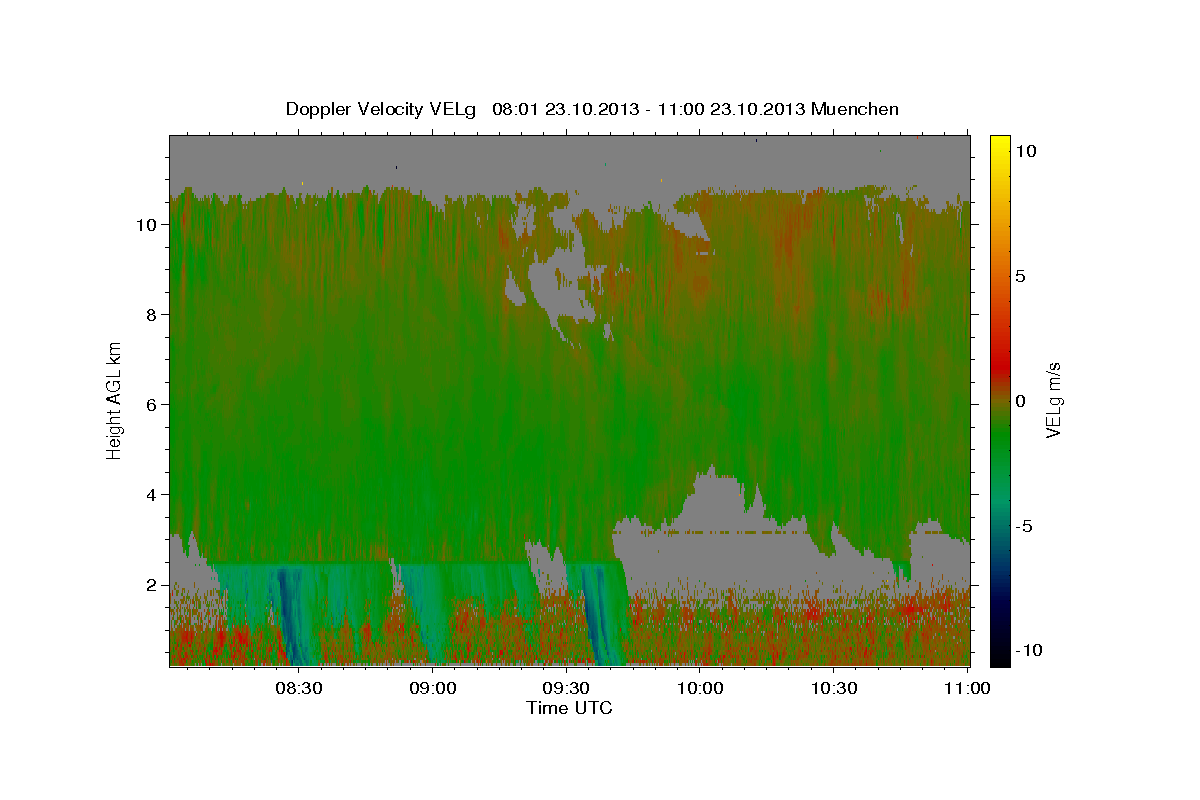Click the black bottom of the color bar
Image resolution: width=1200 pixels, height=800 pixels.
[999, 657]
